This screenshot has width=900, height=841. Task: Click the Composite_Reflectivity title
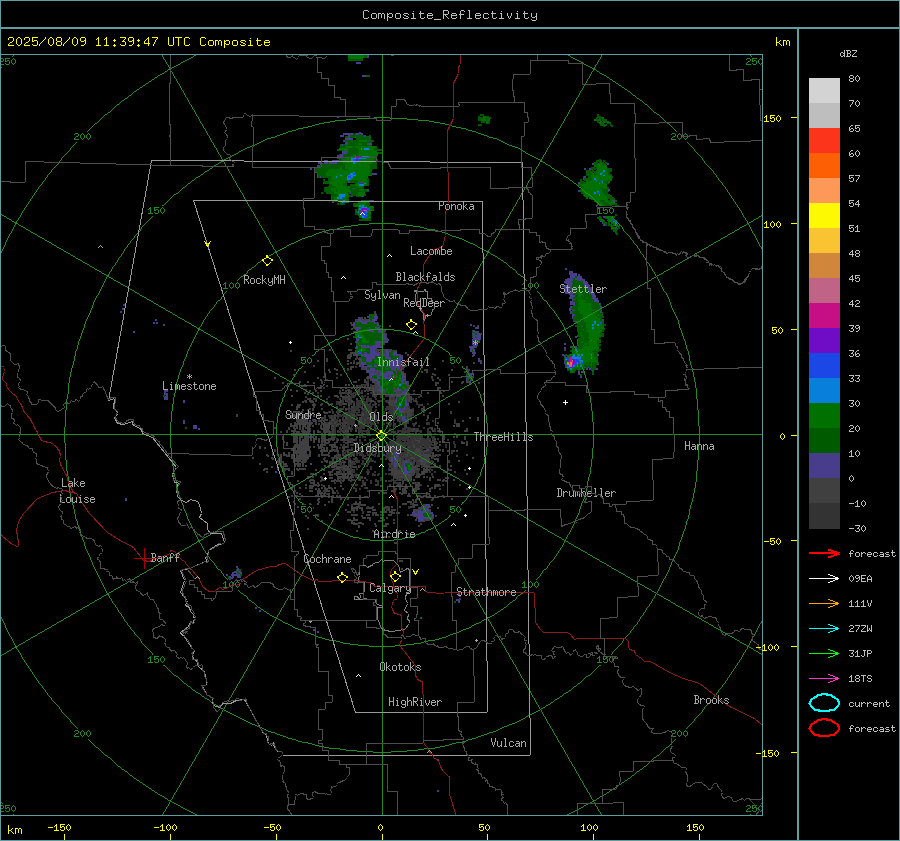tap(449, 15)
